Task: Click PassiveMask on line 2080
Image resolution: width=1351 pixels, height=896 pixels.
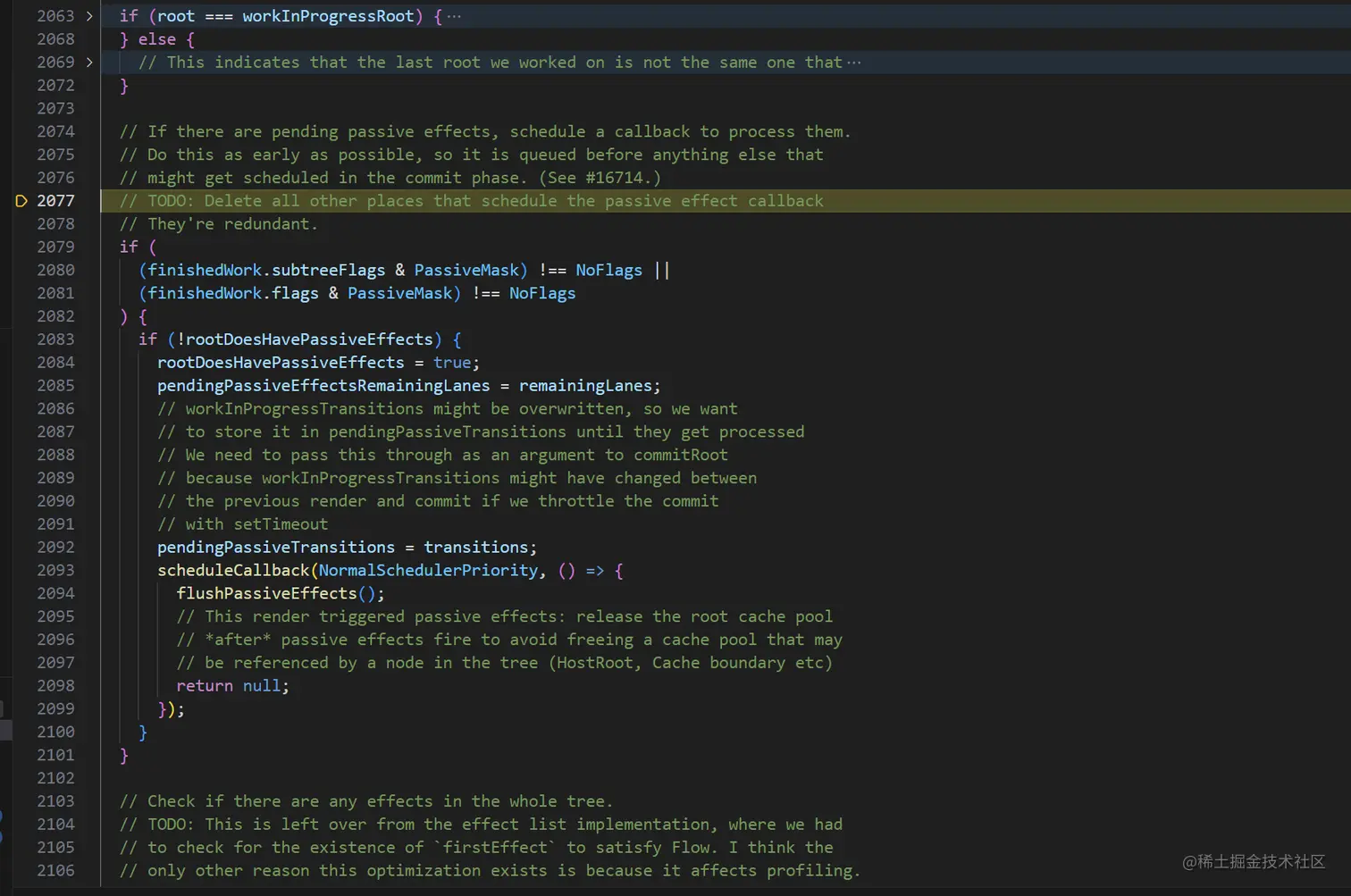Action: pos(466,270)
